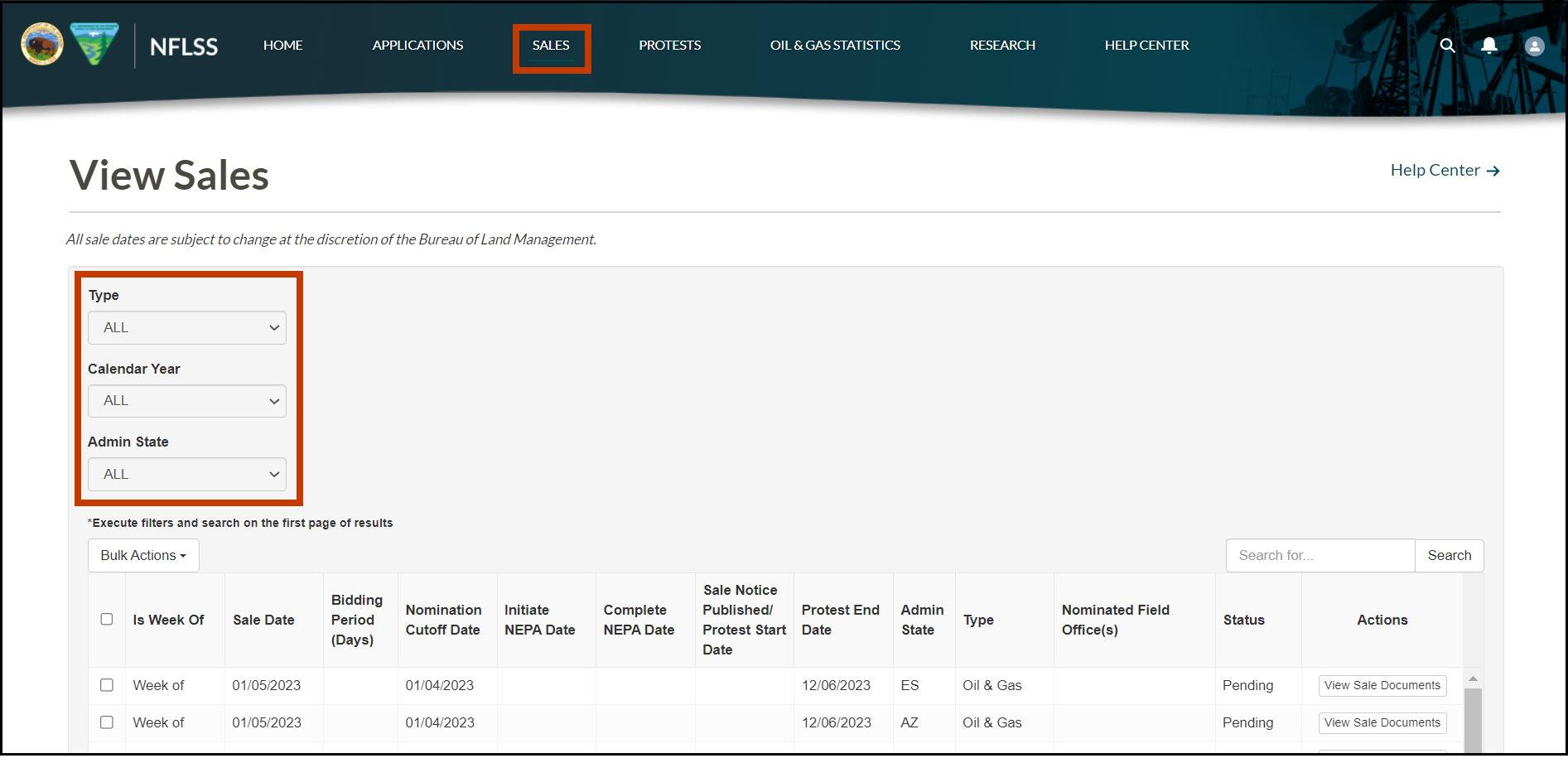Select the checkbox on the AZ sale row

pos(106,722)
